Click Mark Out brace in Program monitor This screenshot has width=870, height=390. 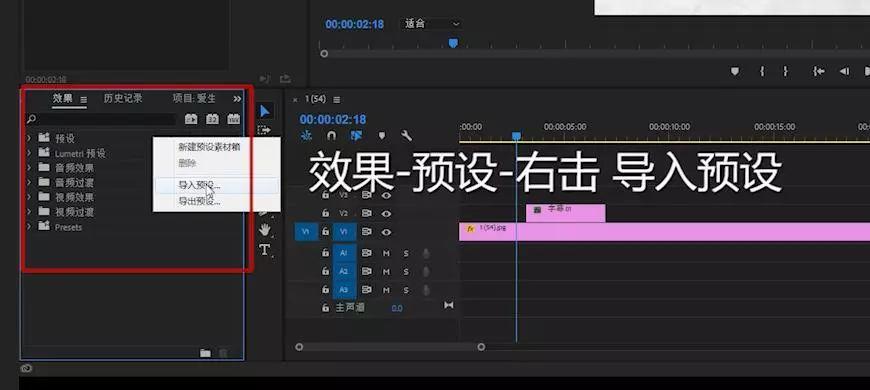click(786, 71)
